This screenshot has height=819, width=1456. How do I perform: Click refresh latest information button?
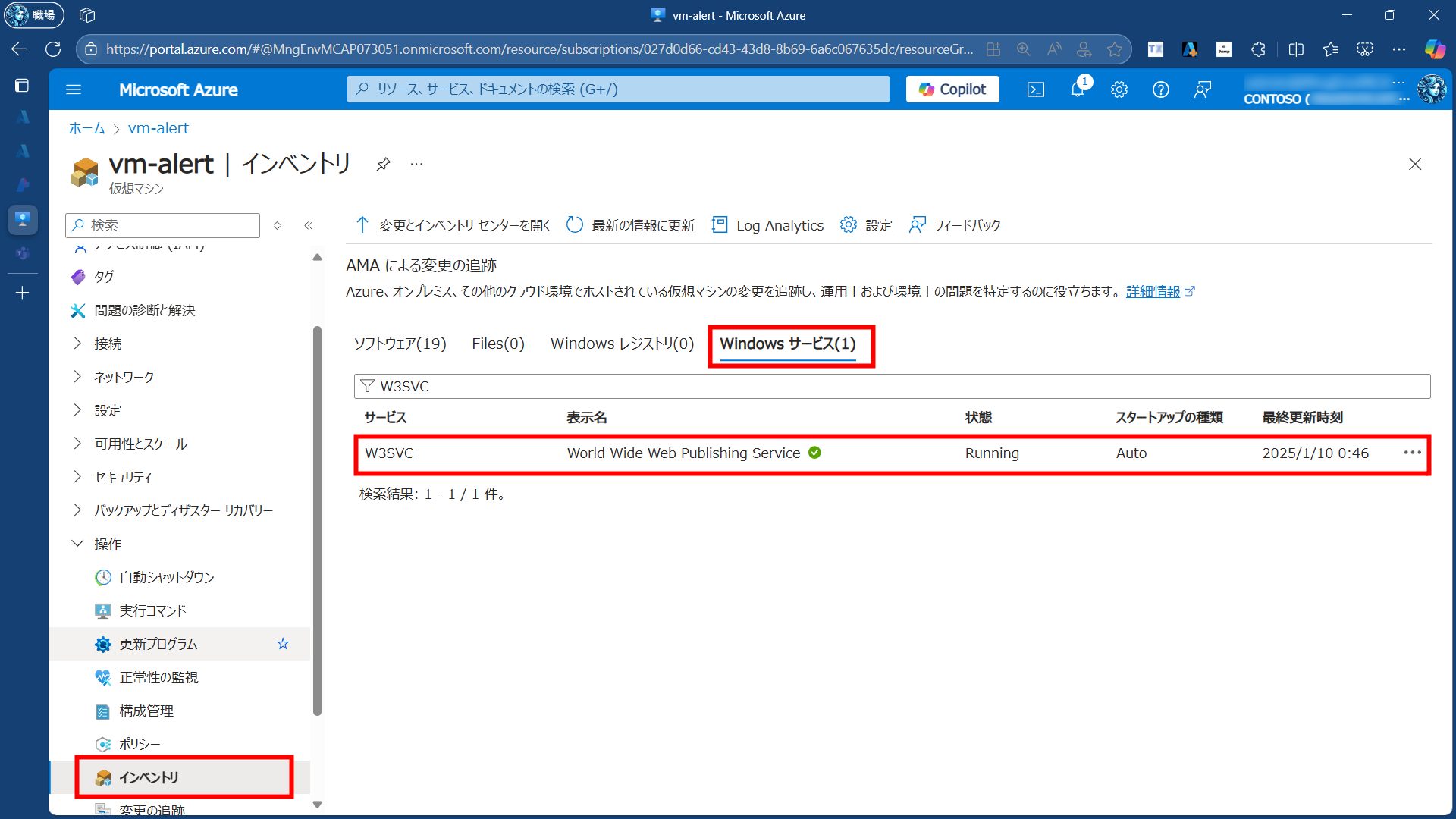pos(631,225)
